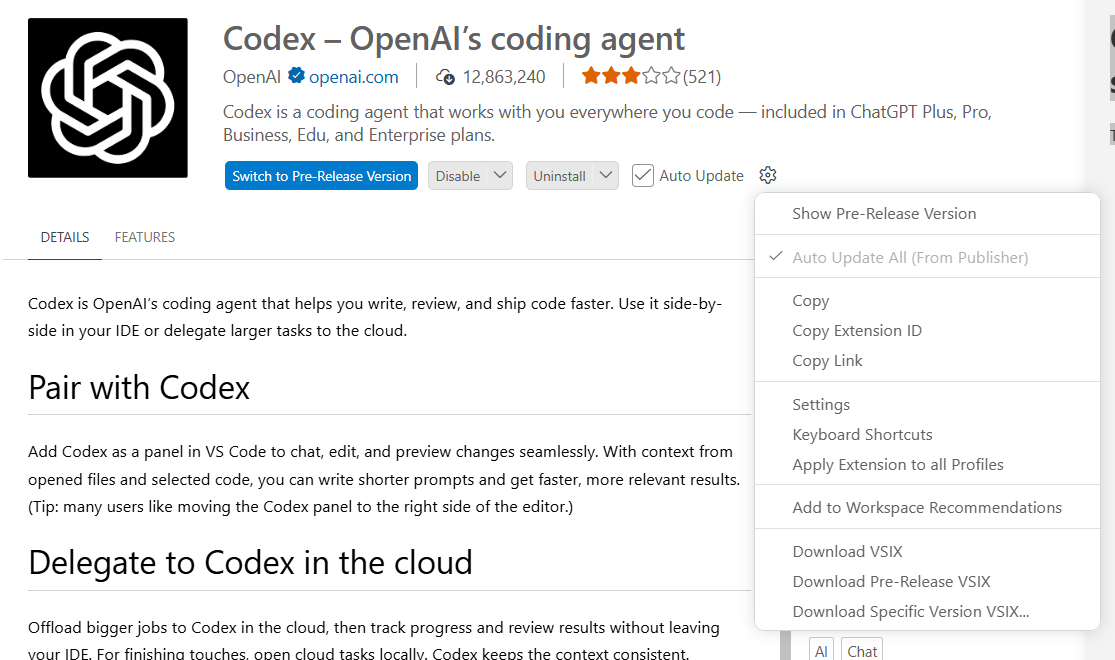Click the Disable button

coord(458,176)
